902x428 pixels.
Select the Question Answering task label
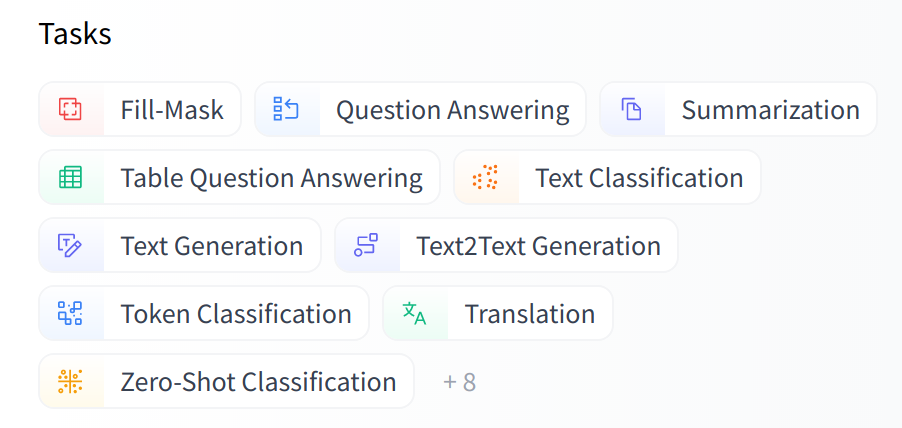452,110
